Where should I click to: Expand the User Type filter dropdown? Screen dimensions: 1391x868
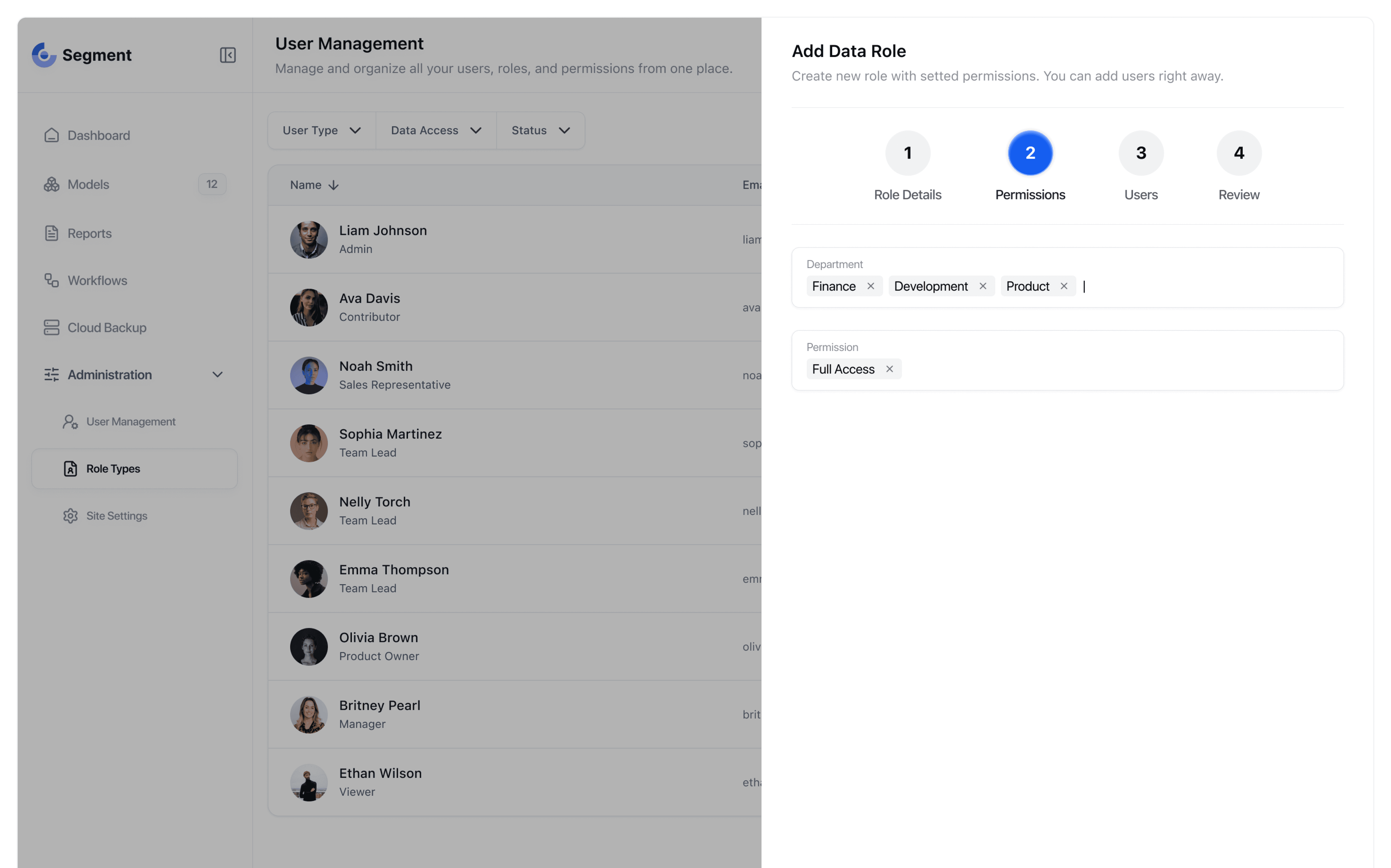[x=321, y=130]
